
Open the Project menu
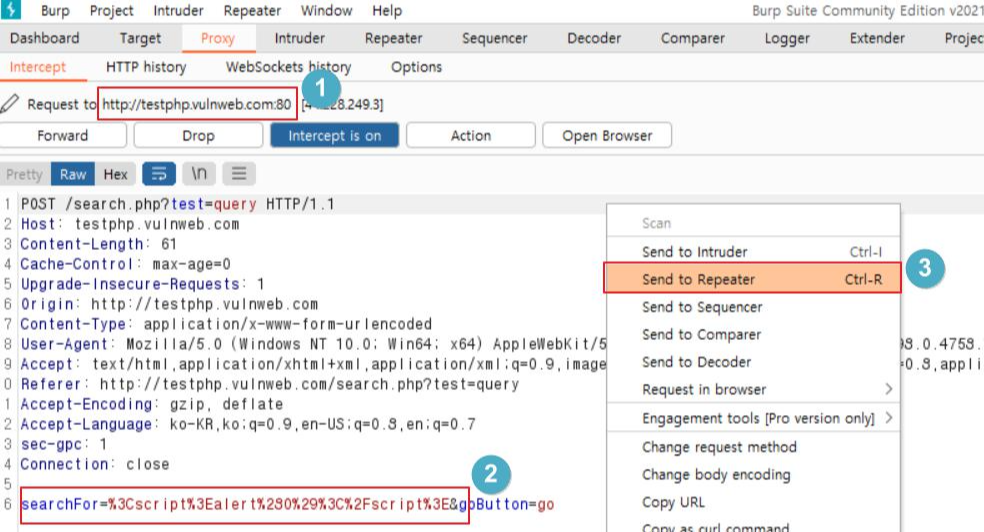[112, 11]
